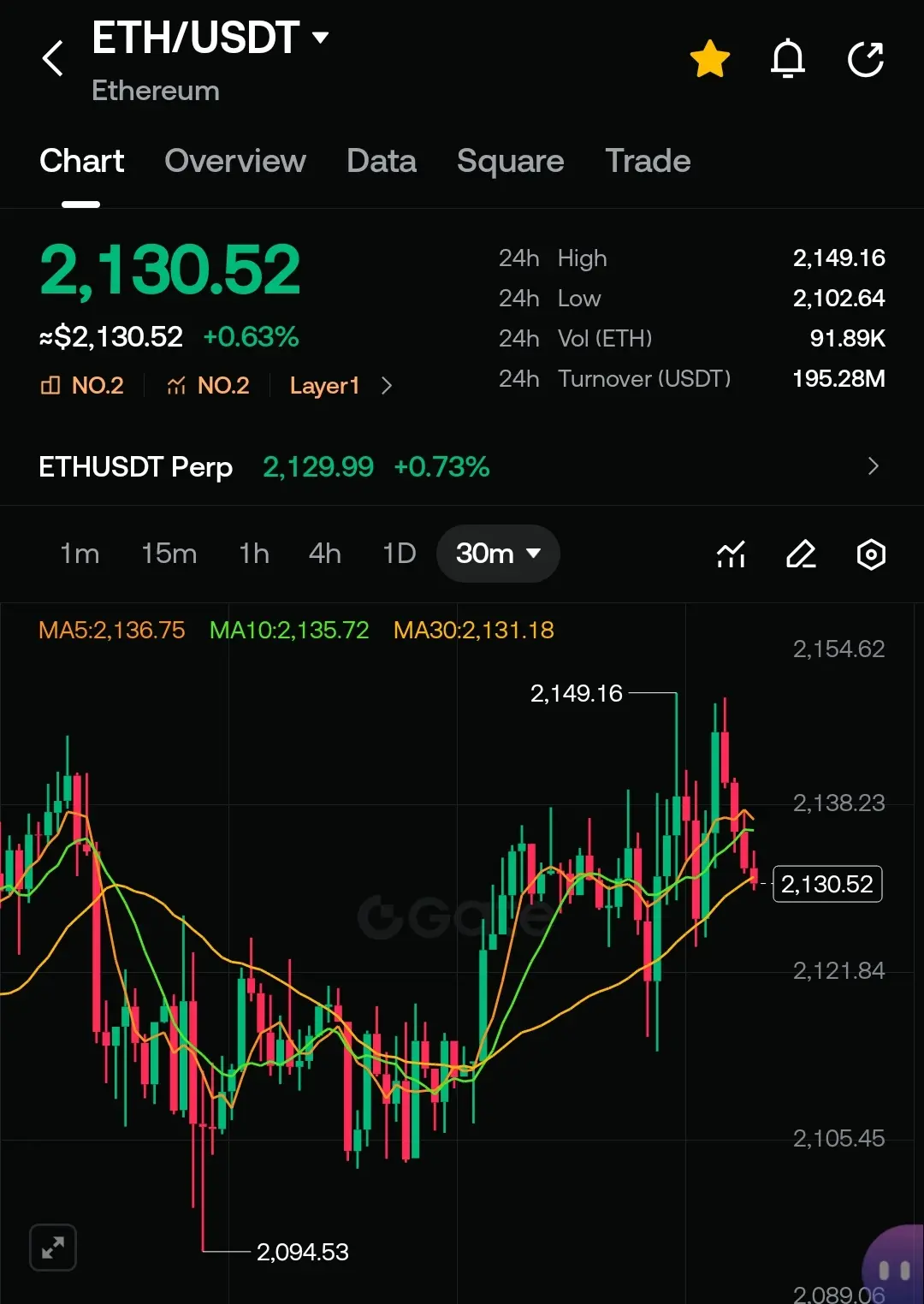924x1304 pixels.
Task: Tap the current price tag 2,130.52 on axis
Action: [x=827, y=884]
